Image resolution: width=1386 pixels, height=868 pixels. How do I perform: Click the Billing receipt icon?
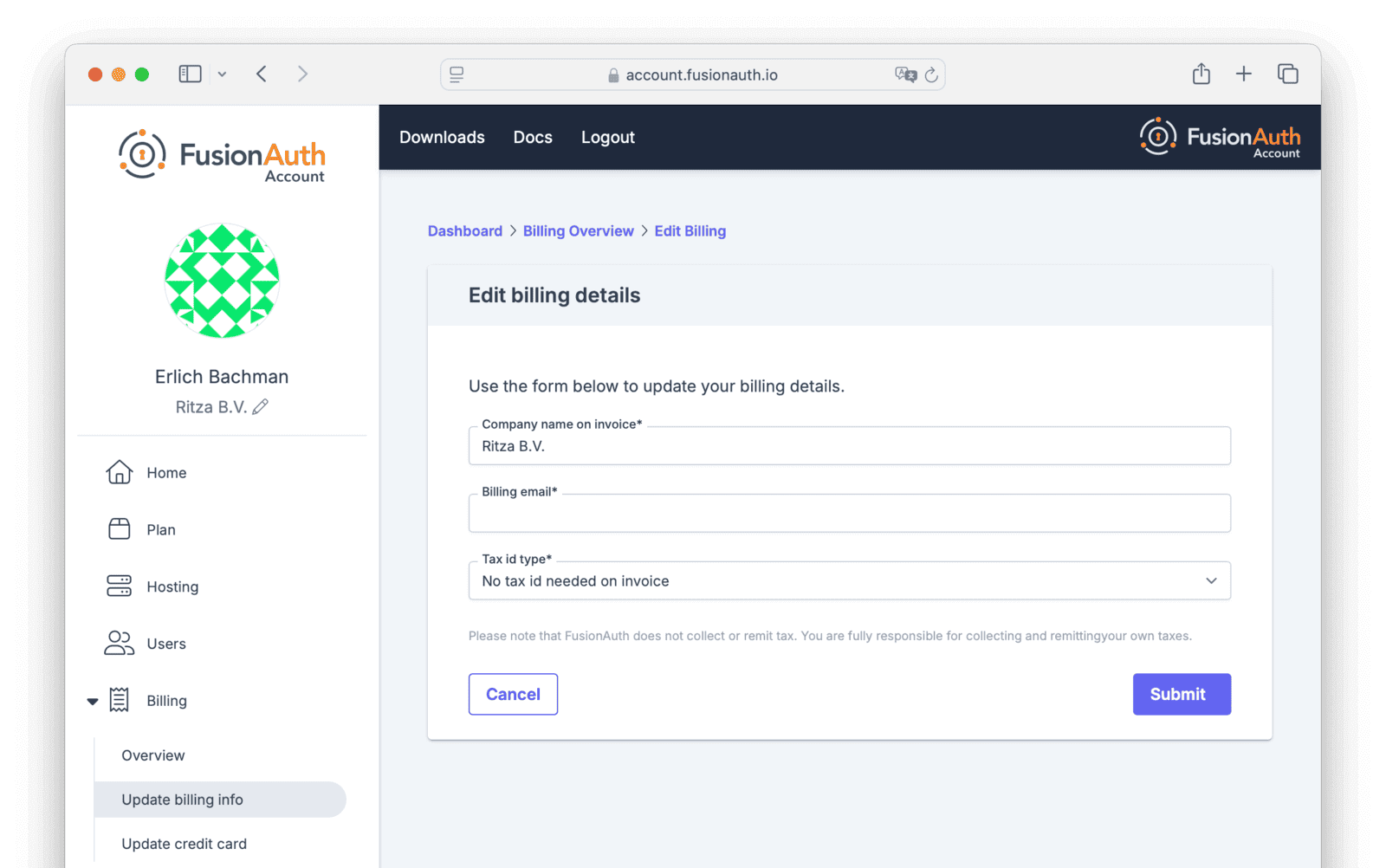pyautogui.click(x=119, y=700)
